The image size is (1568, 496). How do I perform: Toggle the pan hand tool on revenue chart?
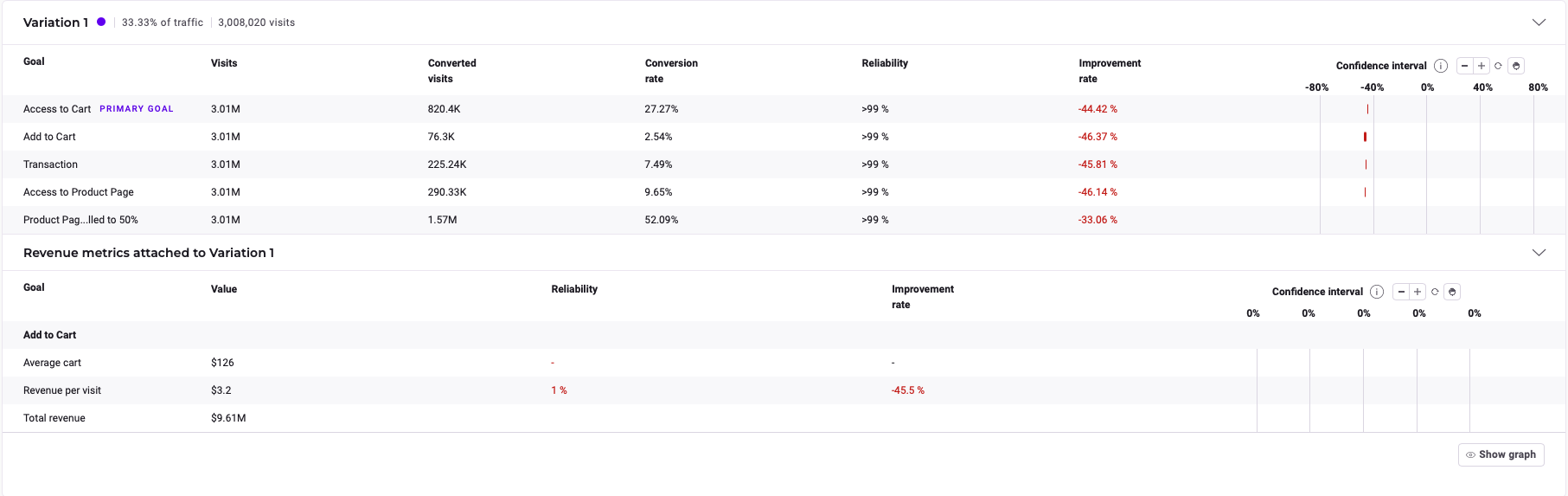click(1453, 292)
